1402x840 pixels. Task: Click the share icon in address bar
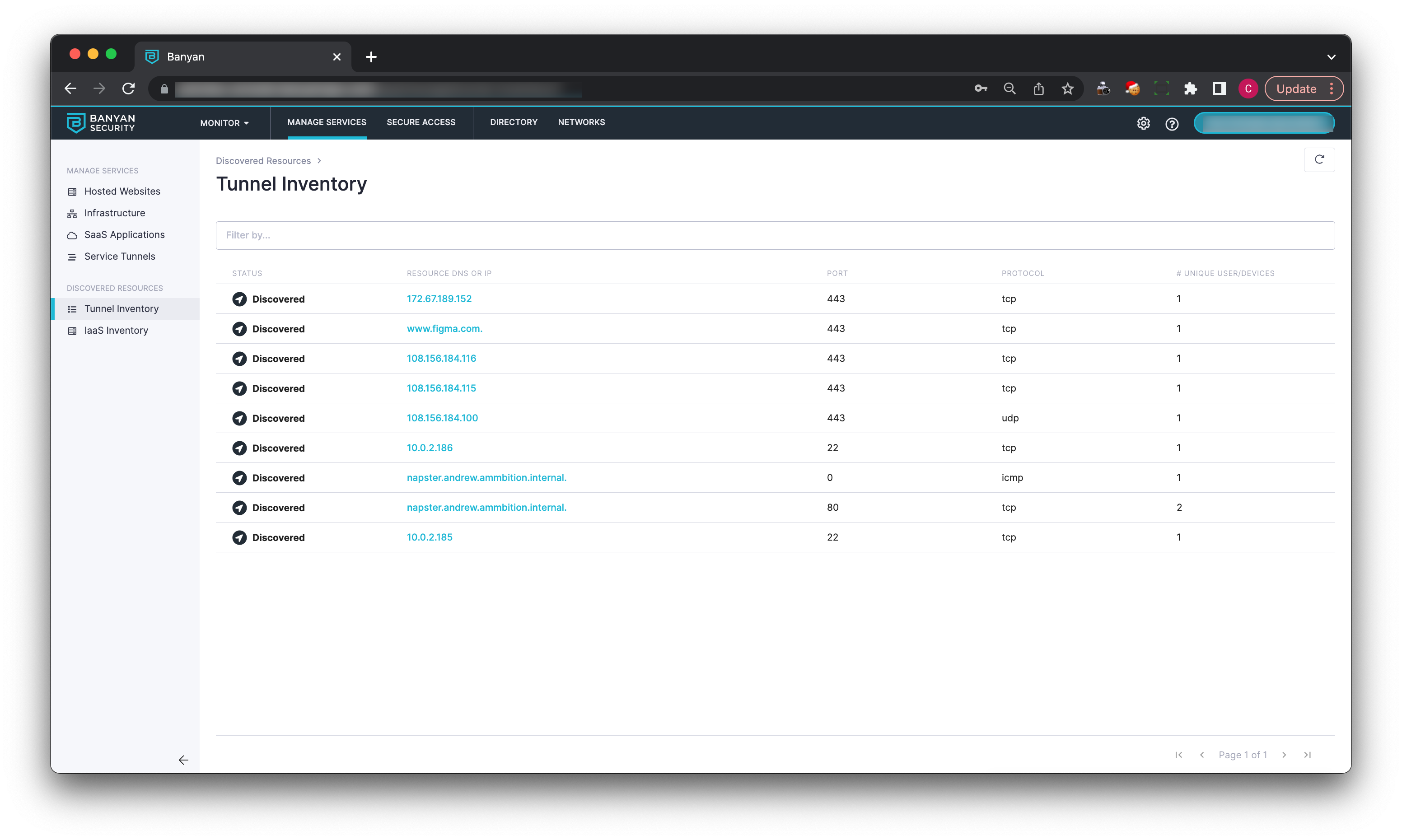pos(1038,89)
